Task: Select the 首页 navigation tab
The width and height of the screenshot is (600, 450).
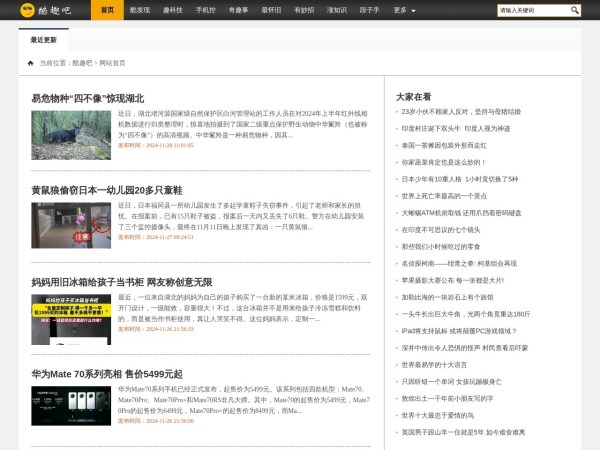Action: (x=107, y=10)
